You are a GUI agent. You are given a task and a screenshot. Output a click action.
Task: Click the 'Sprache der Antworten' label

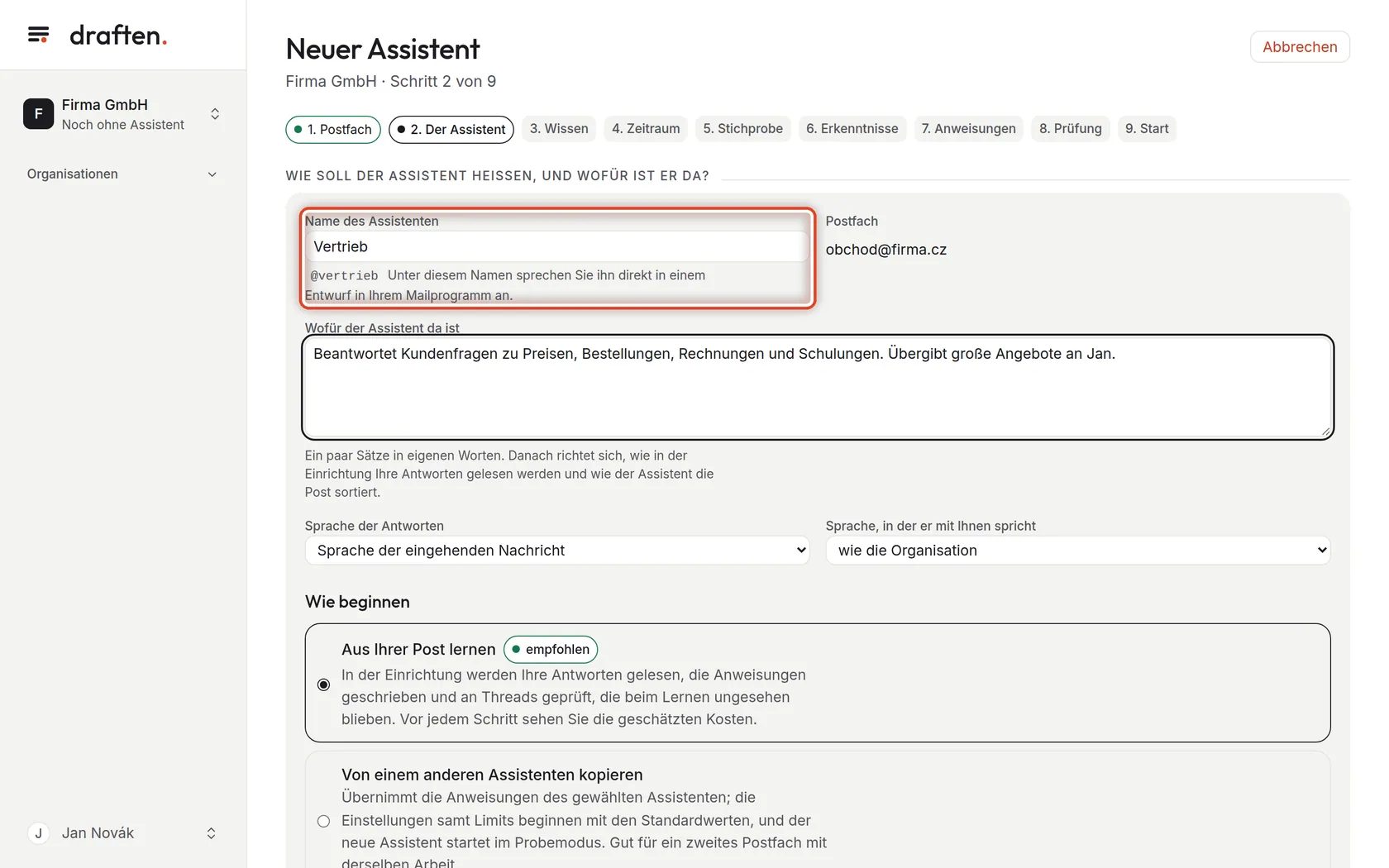click(x=375, y=526)
